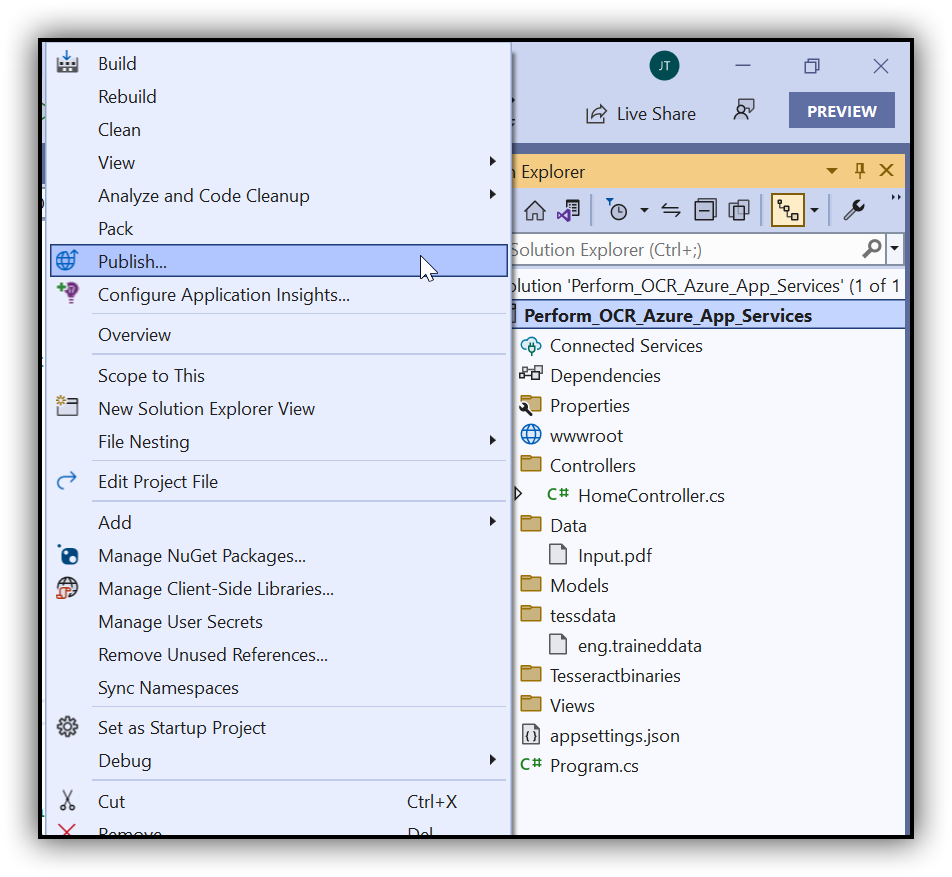Open the Pending Changes Filter dropdown arrow
The width and height of the screenshot is (952, 877).
tap(644, 211)
